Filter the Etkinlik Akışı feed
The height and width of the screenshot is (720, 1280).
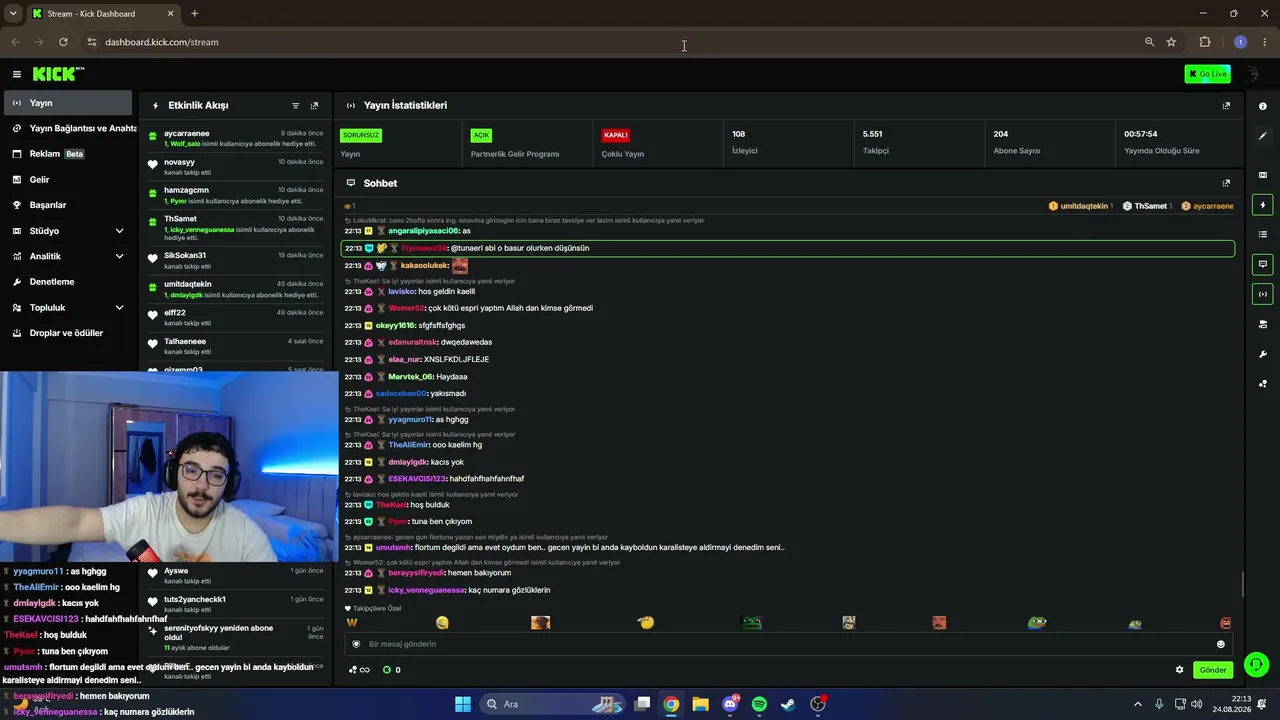[295, 105]
